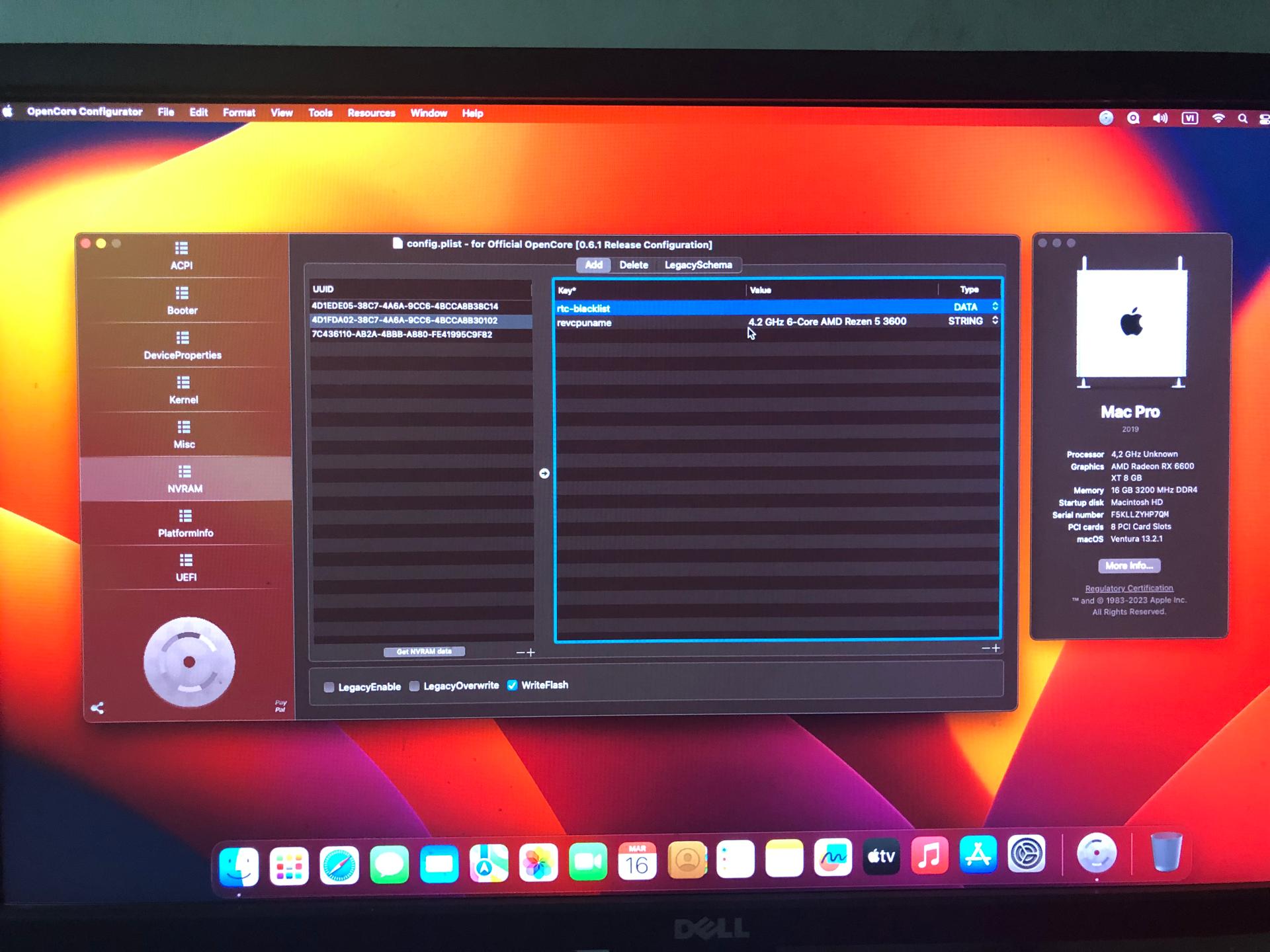Select the NVRAM section in the sidebar
This screenshot has height=952, width=1270.
click(185, 479)
